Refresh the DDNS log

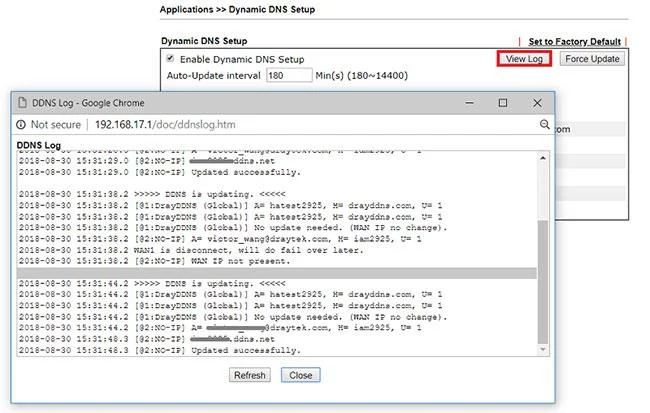pyautogui.click(x=250, y=375)
